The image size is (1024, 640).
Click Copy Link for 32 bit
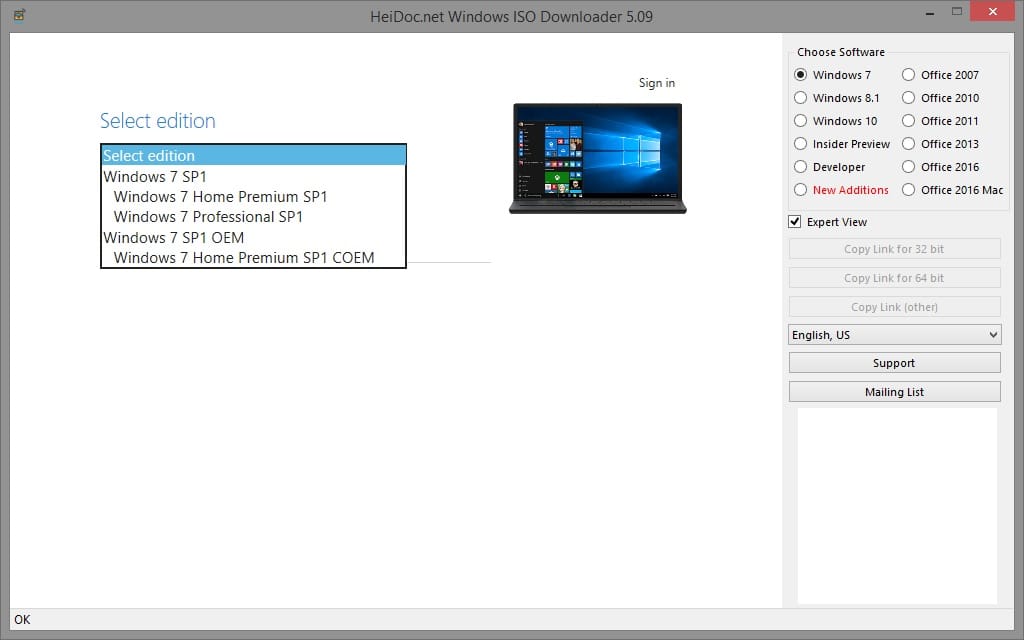895,249
